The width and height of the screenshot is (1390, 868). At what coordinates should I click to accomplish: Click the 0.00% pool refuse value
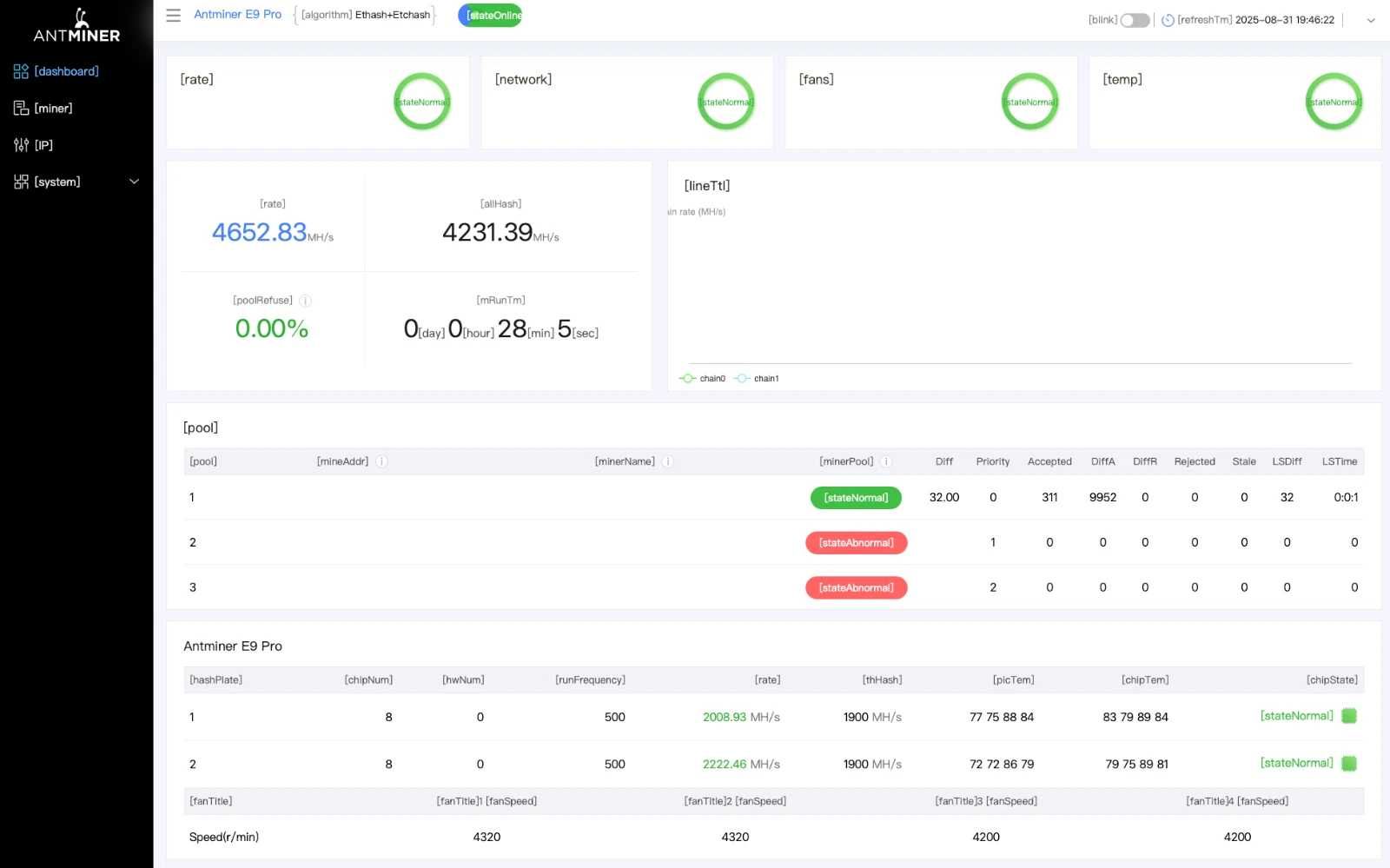coord(272,328)
